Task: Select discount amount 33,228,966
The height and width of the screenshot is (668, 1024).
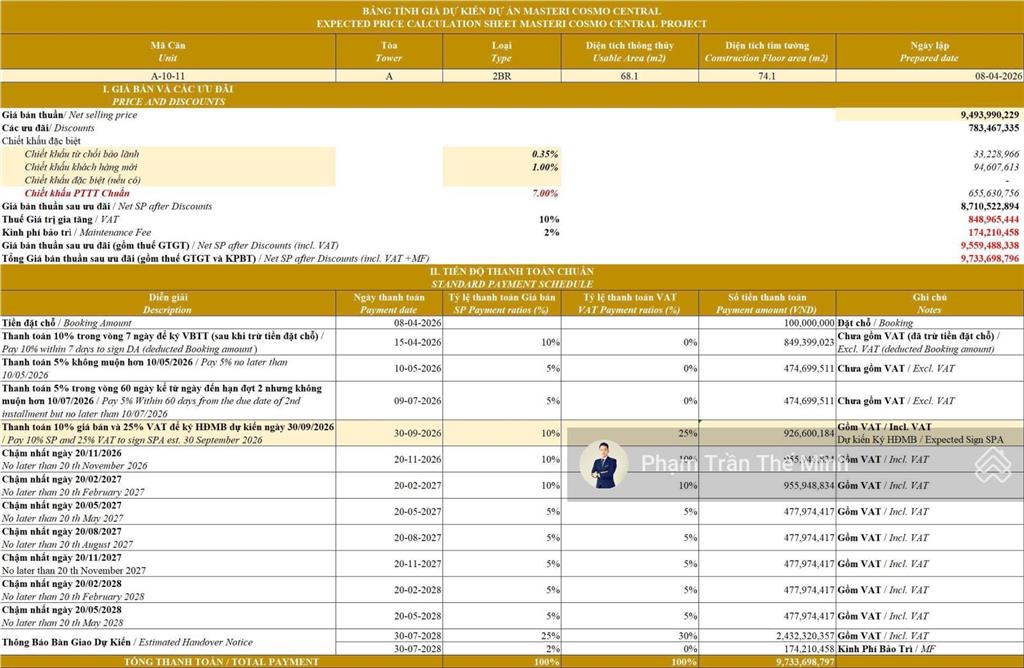Action: point(996,154)
